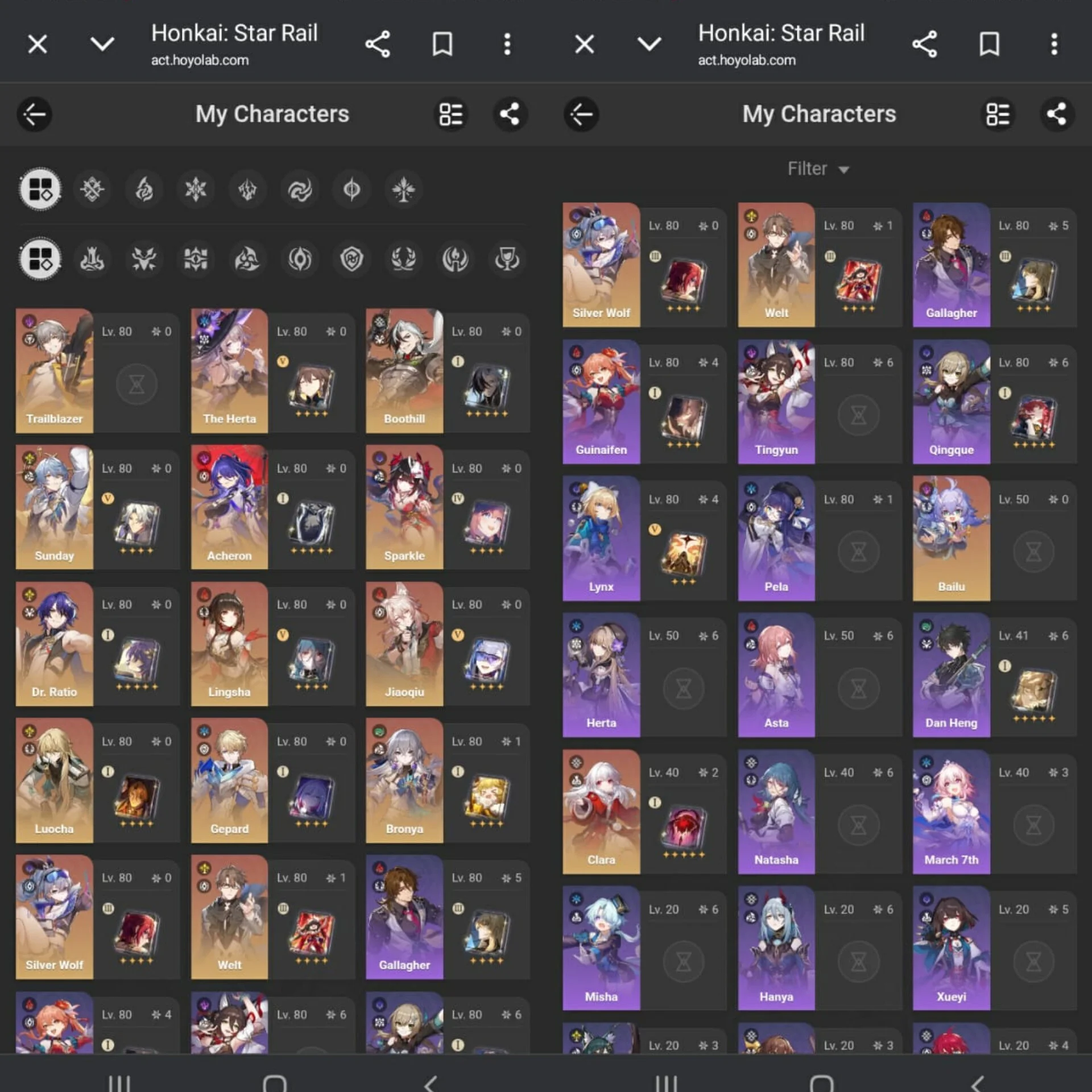Image resolution: width=1092 pixels, height=1092 pixels.
Task: Tap Android back button in right pane
Action: [x=977, y=1082]
